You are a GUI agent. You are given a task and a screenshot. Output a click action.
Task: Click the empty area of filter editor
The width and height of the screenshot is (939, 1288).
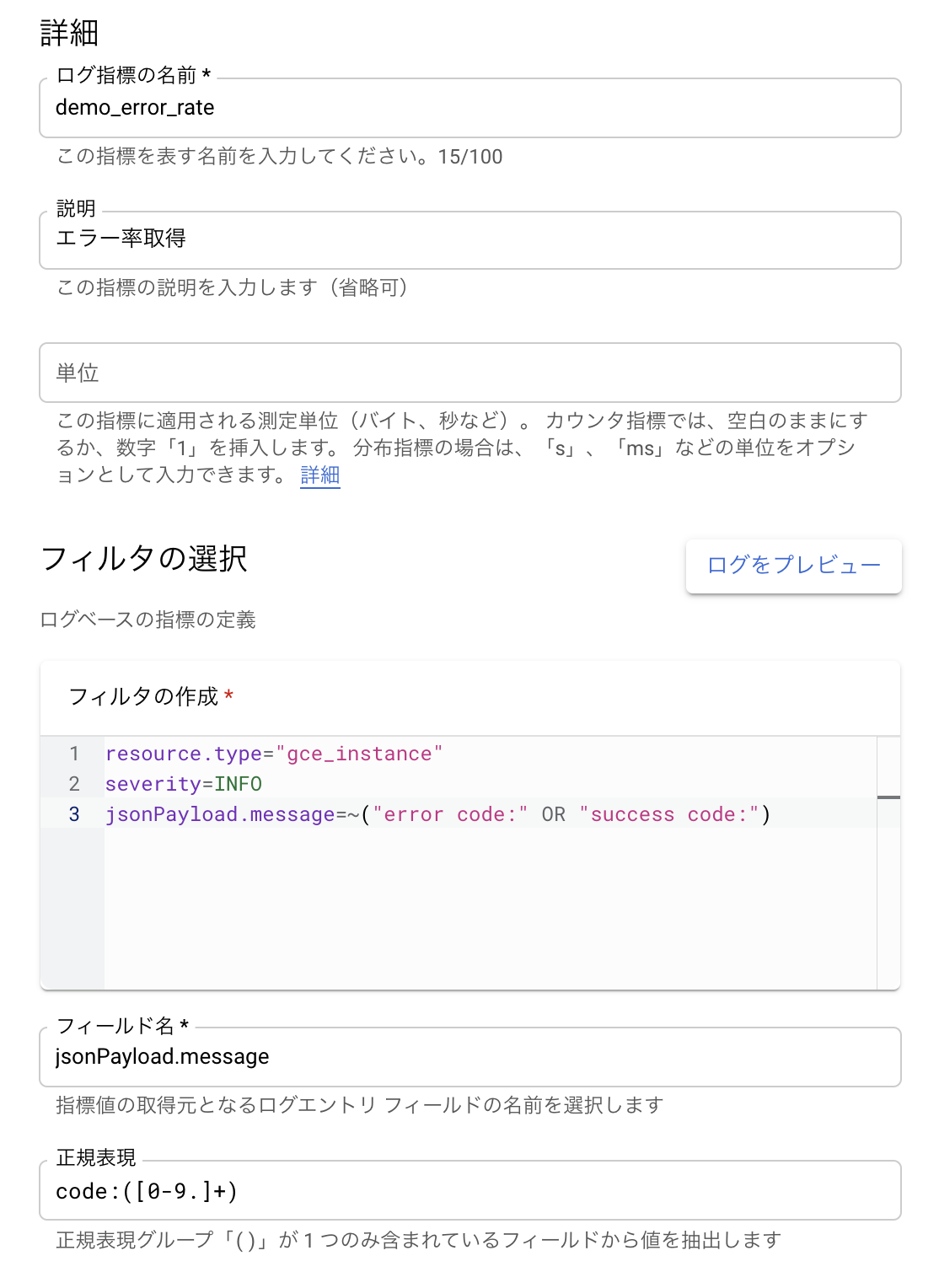pyautogui.click(x=491, y=908)
